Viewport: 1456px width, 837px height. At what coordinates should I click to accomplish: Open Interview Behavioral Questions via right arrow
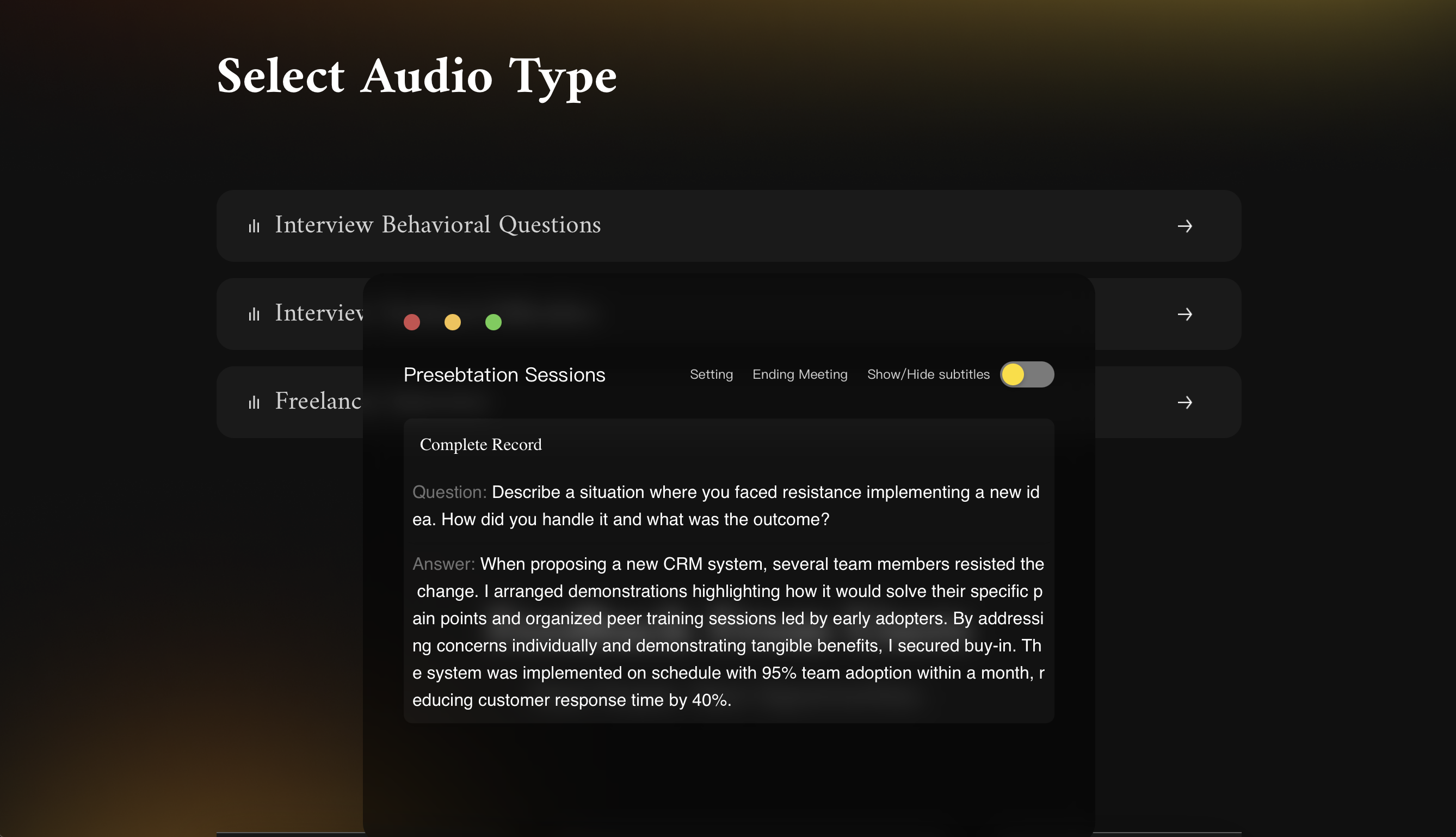coord(1184,226)
